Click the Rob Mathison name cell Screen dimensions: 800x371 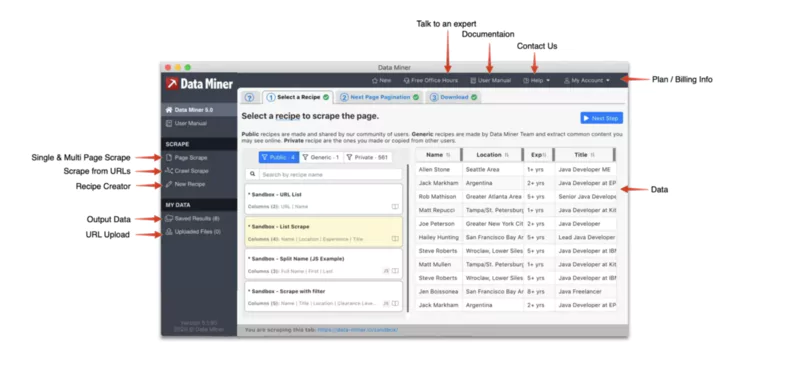coord(439,196)
